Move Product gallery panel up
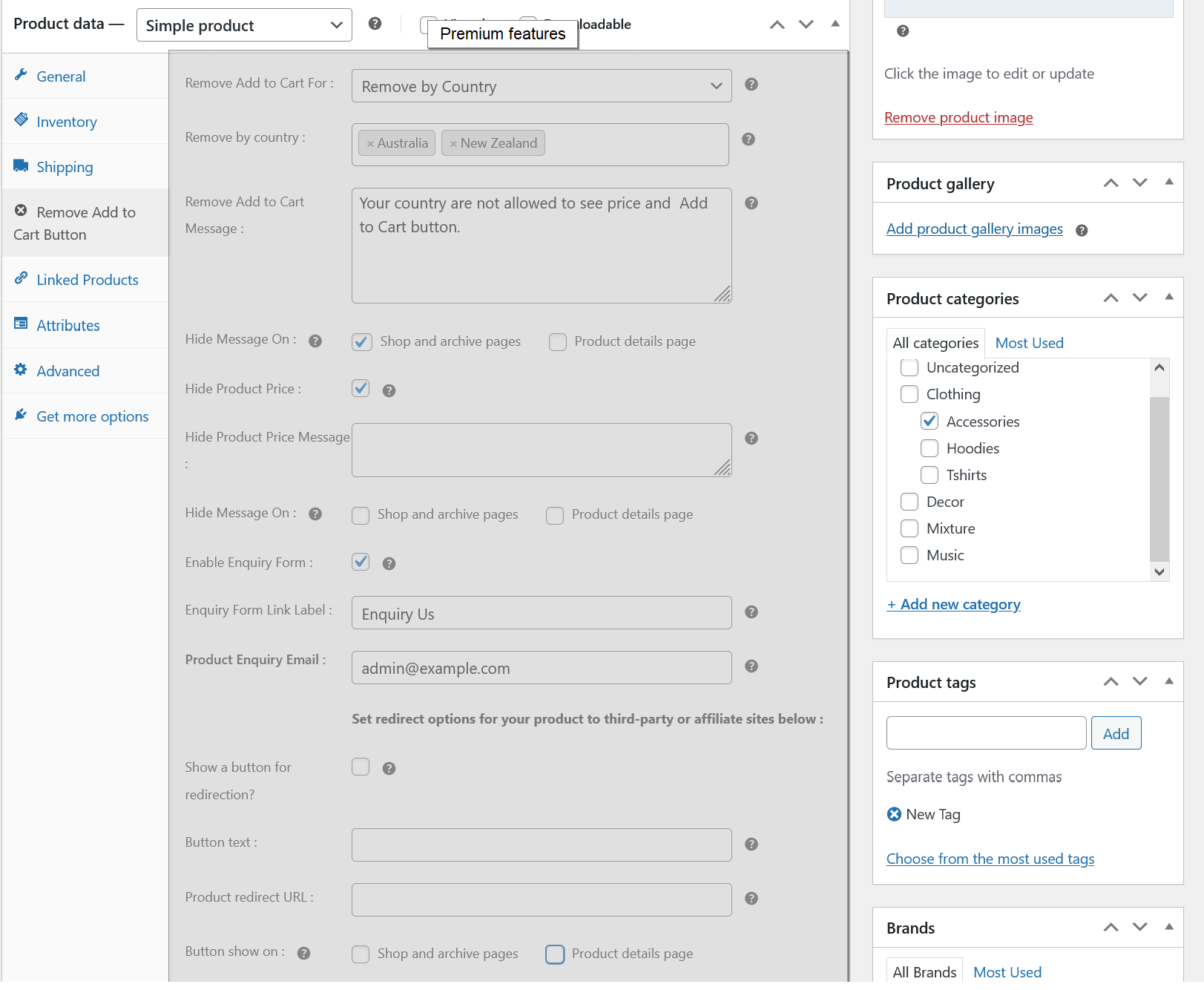Image resolution: width=1204 pixels, height=990 pixels. point(1111,183)
